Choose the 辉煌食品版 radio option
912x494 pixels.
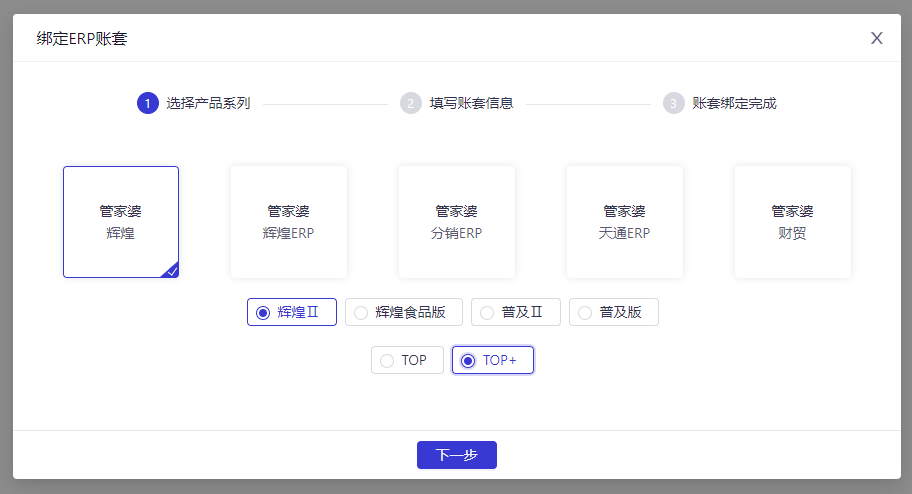point(404,312)
